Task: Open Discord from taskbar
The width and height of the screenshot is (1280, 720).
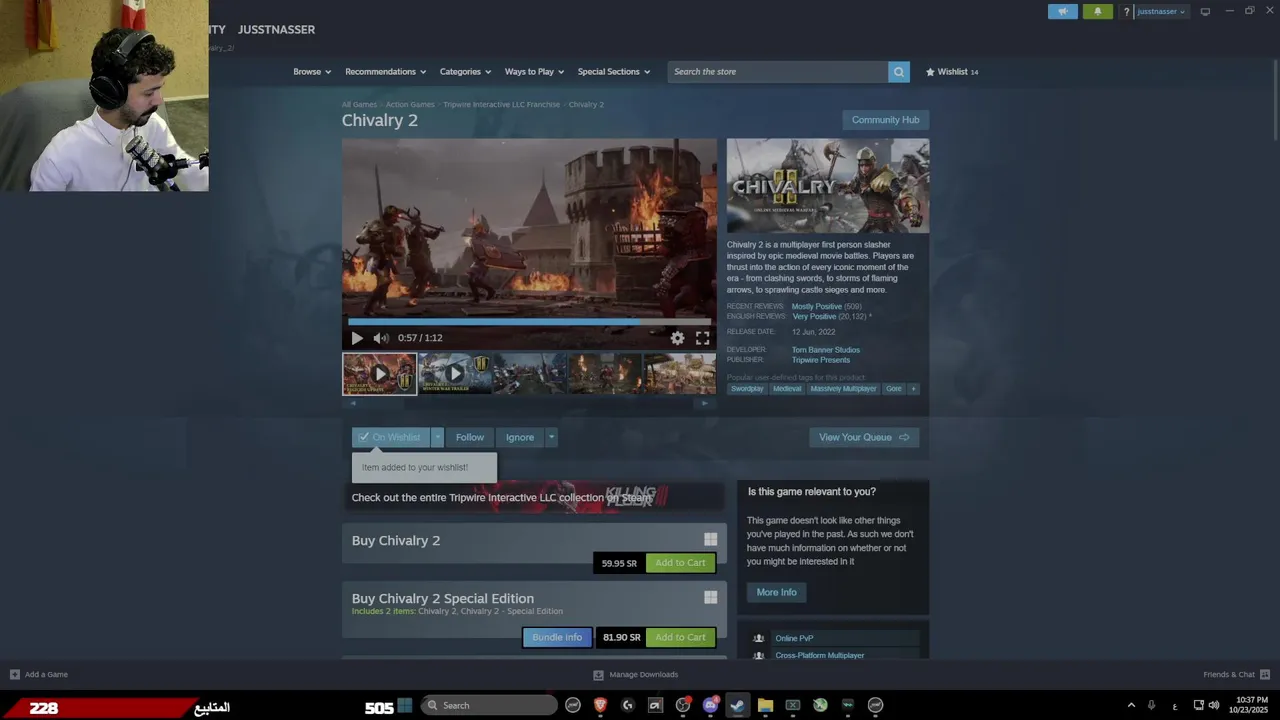Action: 710,705
